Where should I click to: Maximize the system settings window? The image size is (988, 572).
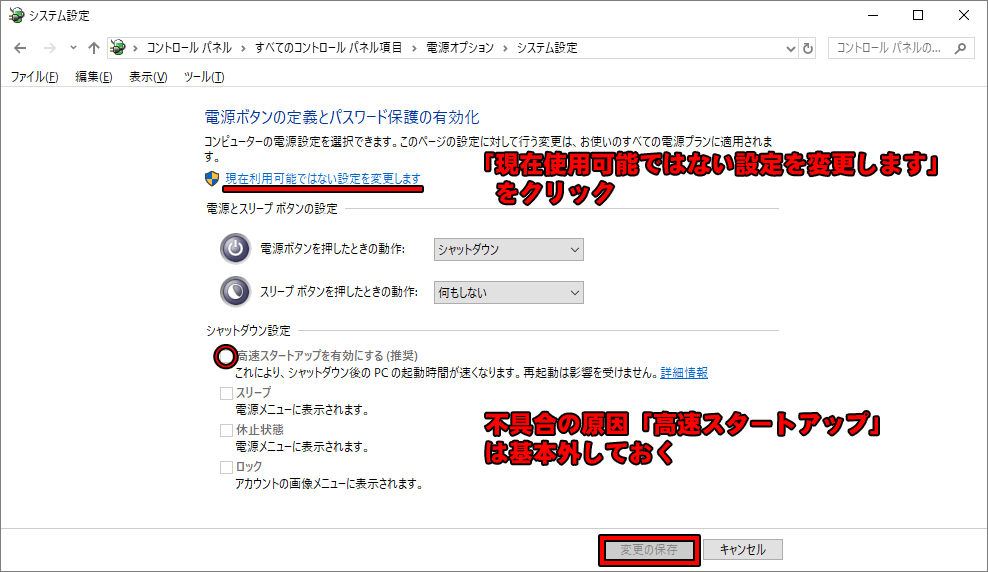click(918, 15)
